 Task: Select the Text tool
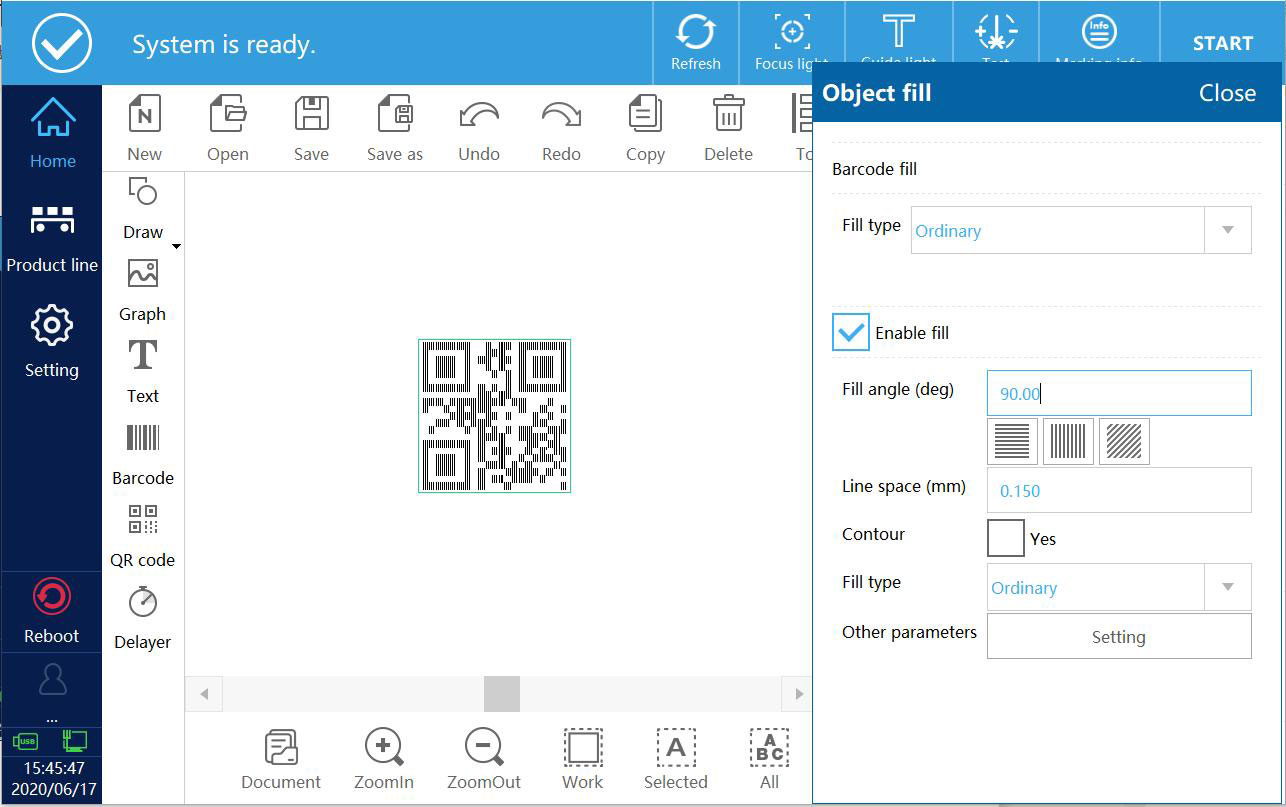(x=143, y=355)
